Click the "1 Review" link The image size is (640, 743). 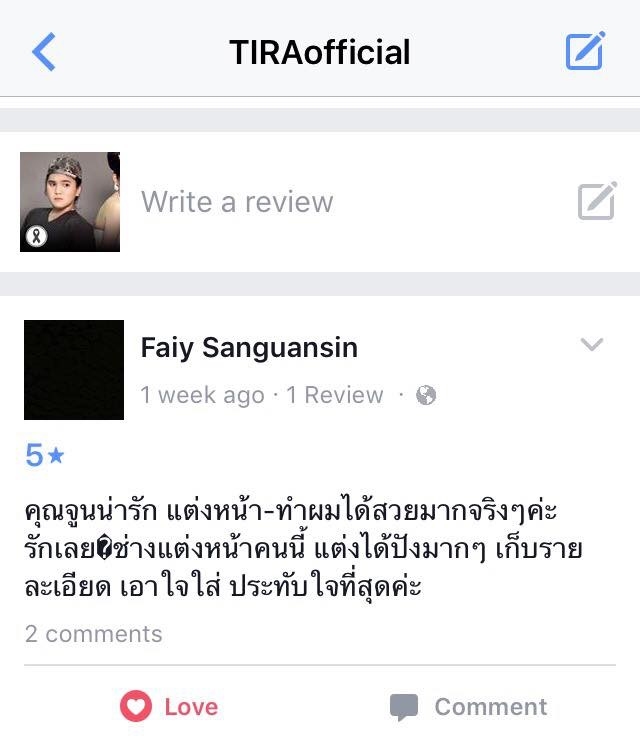(334, 395)
